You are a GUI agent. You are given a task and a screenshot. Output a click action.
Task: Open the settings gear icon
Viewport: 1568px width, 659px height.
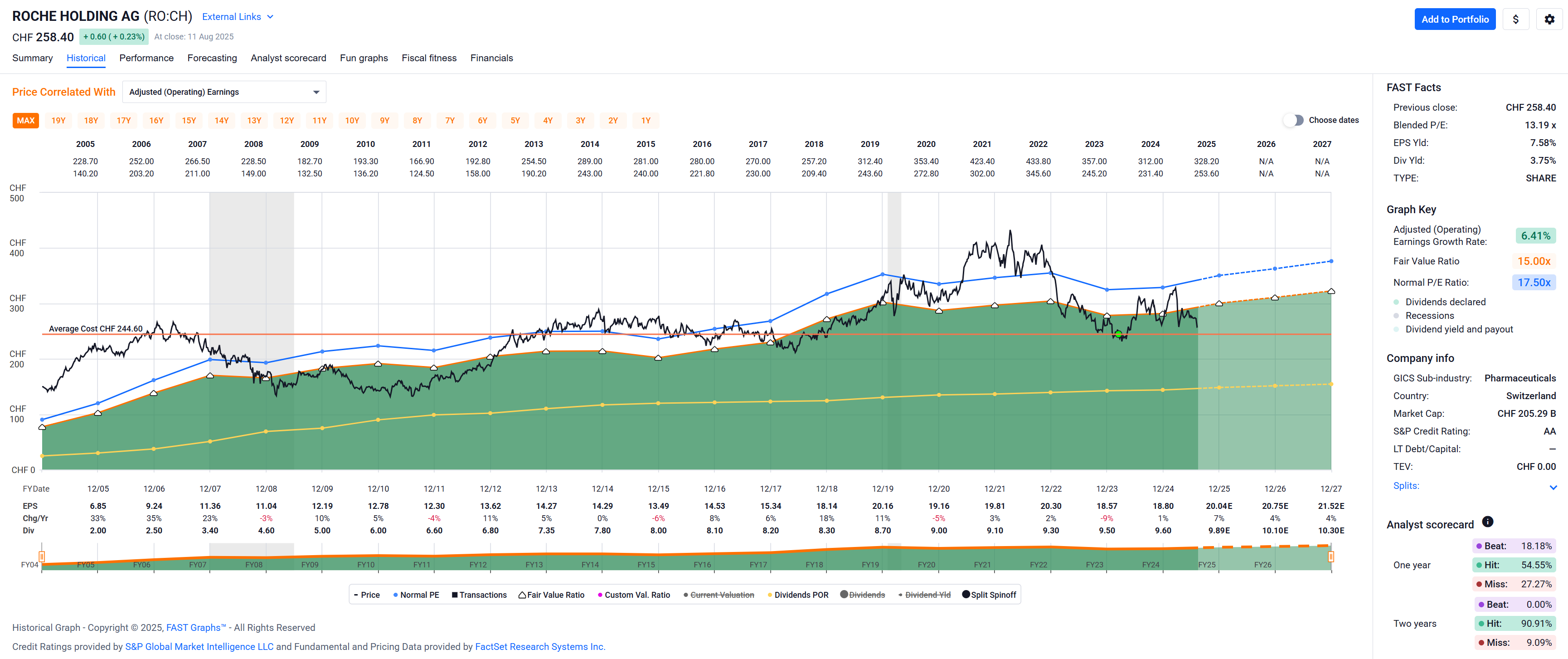coord(1549,20)
